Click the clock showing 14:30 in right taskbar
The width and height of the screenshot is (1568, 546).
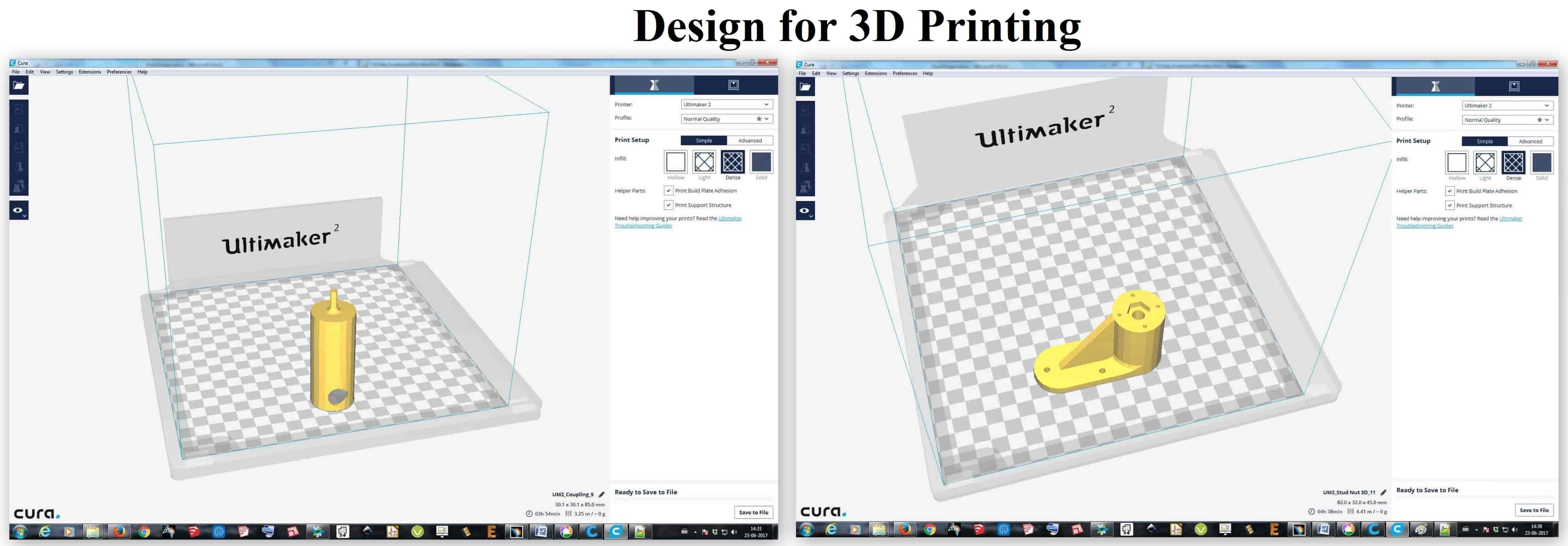click(1536, 530)
